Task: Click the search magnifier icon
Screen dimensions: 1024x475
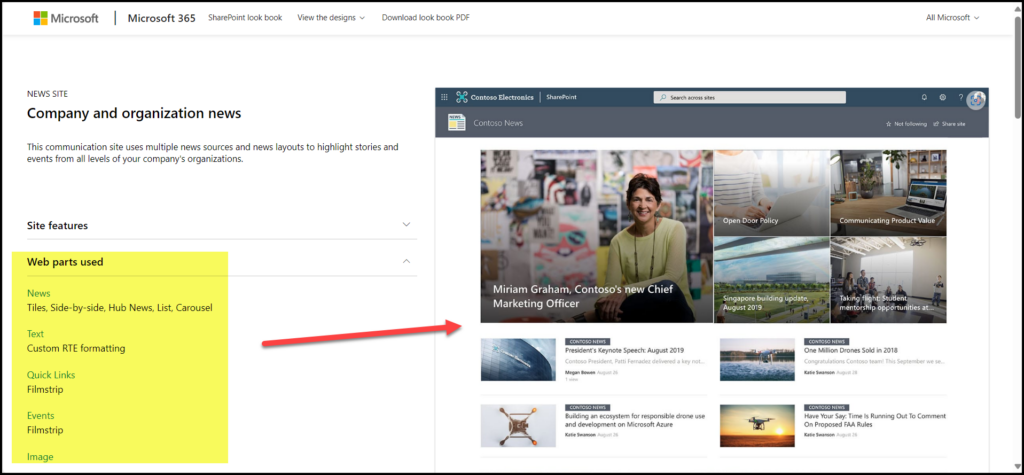Action: [x=663, y=97]
